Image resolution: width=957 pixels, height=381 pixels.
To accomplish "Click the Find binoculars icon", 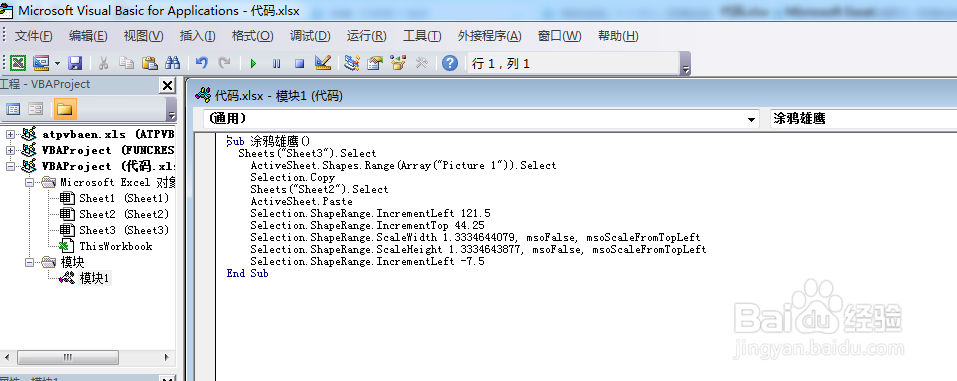I will pyautogui.click(x=173, y=63).
